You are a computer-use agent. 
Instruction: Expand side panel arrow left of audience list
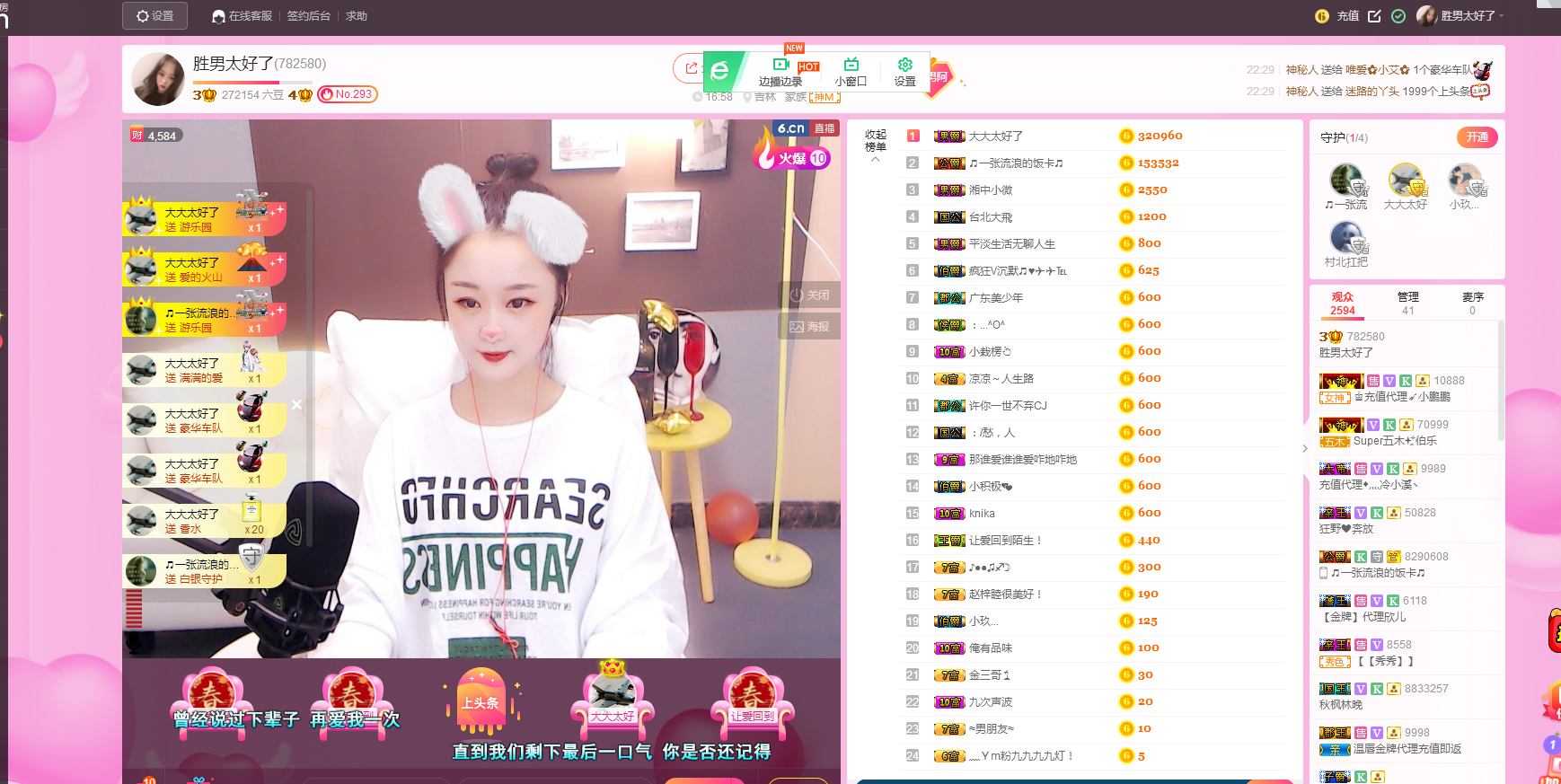pos(1305,448)
